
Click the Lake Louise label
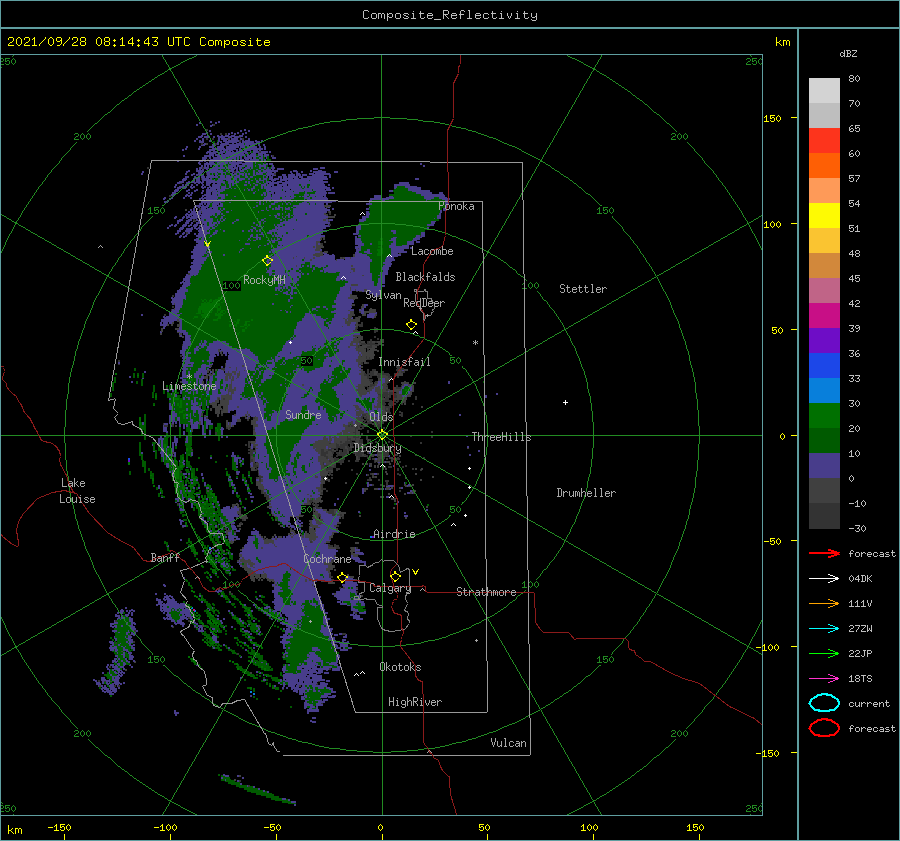77,491
